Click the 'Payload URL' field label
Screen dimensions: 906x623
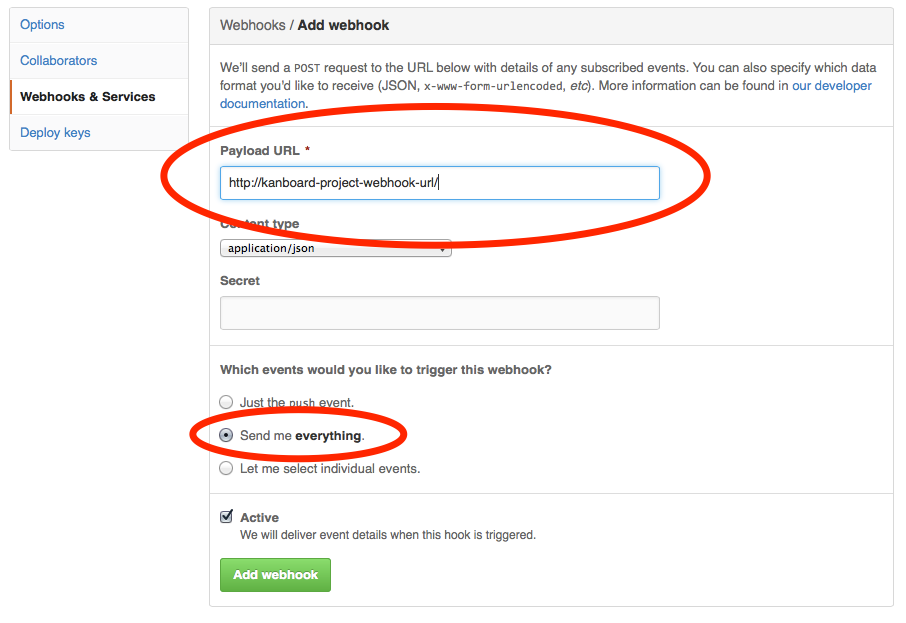click(x=260, y=150)
